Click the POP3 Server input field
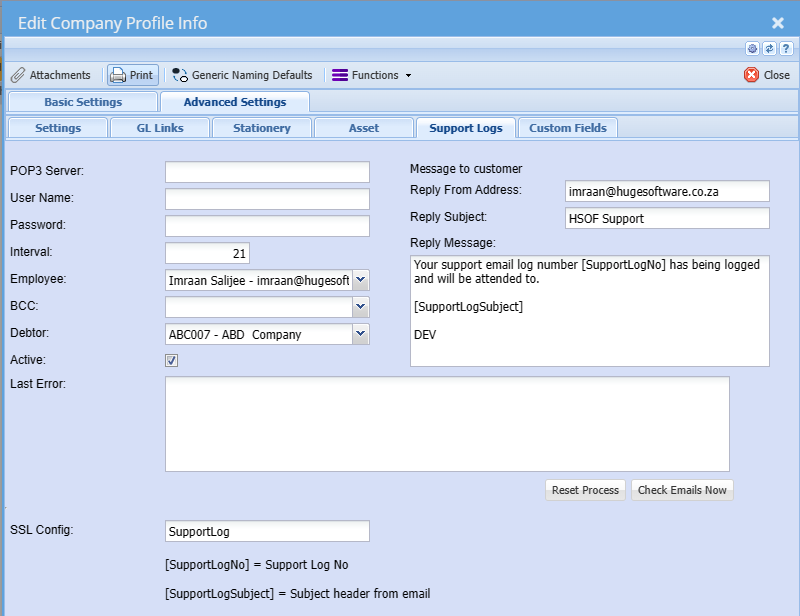This screenshot has height=616, width=800. (267, 172)
